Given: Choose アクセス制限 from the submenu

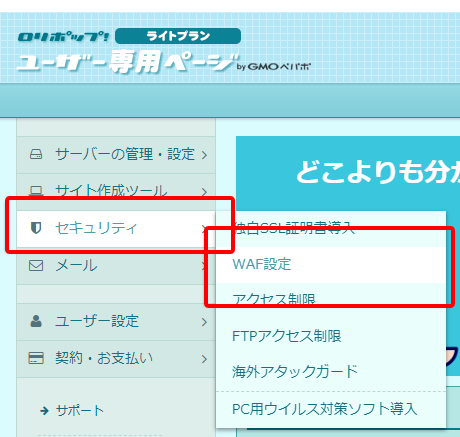Looking at the screenshot, I should pos(331,300).
